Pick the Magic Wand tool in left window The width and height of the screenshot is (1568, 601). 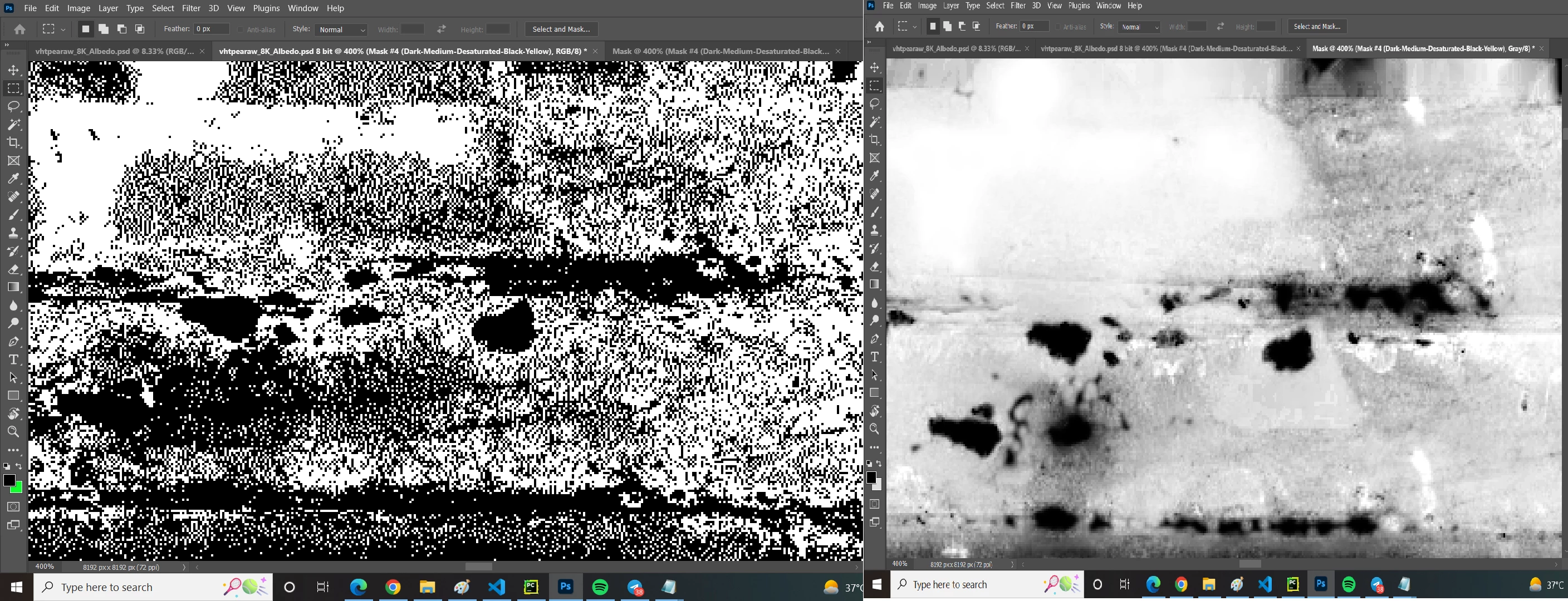pyautogui.click(x=13, y=125)
